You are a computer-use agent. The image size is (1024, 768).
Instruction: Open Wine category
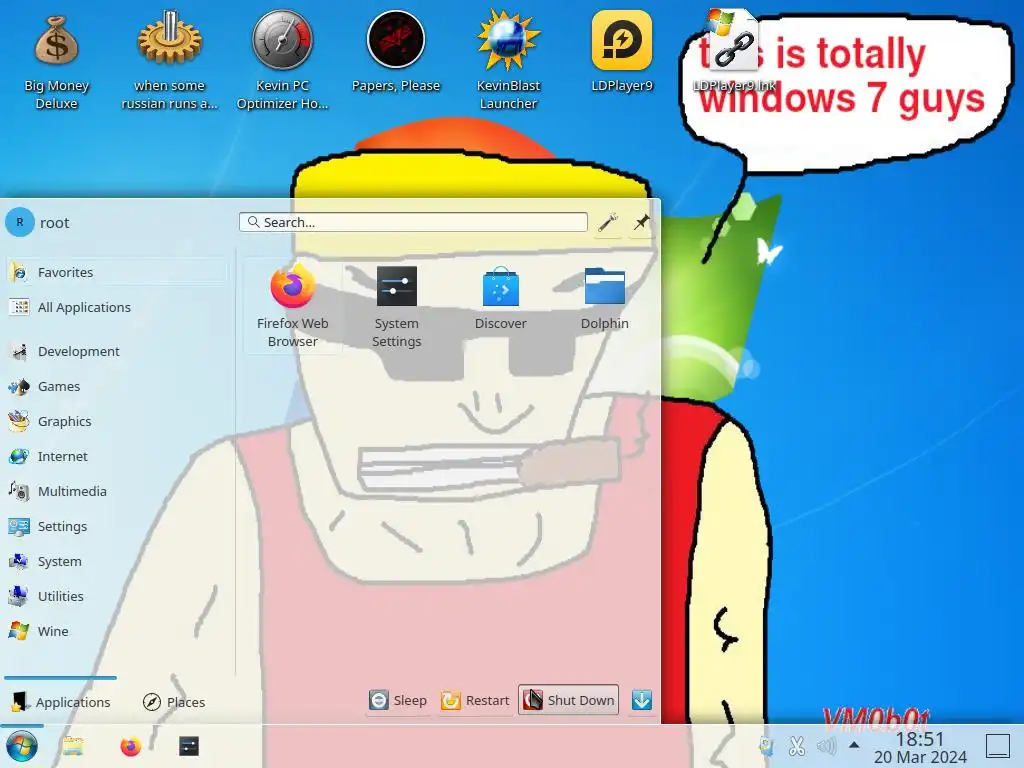[x=118, y=631]
